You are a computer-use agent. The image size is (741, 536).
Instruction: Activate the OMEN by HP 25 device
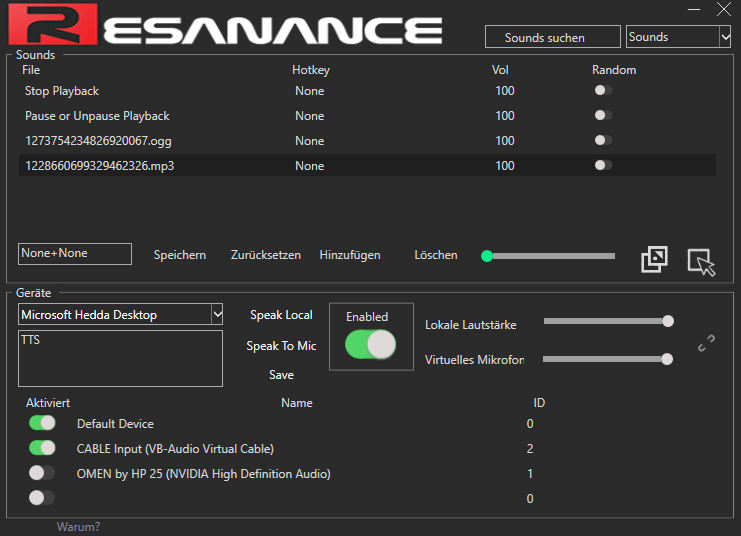coord(42,473)
